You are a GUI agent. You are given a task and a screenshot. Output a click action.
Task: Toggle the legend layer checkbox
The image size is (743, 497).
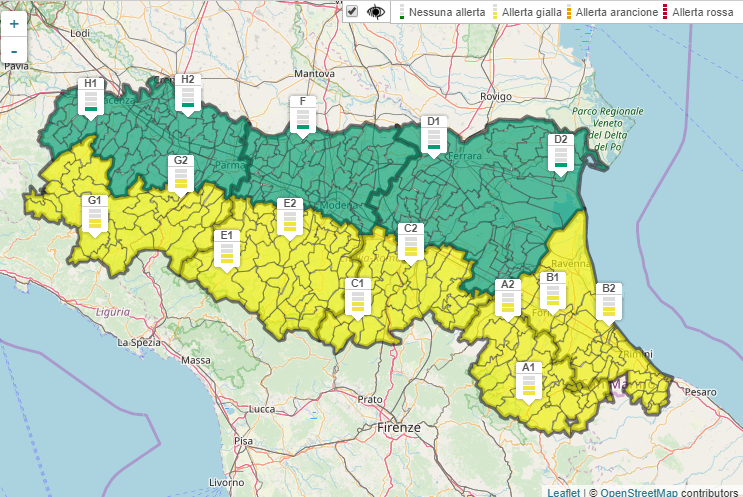(352, 12)
